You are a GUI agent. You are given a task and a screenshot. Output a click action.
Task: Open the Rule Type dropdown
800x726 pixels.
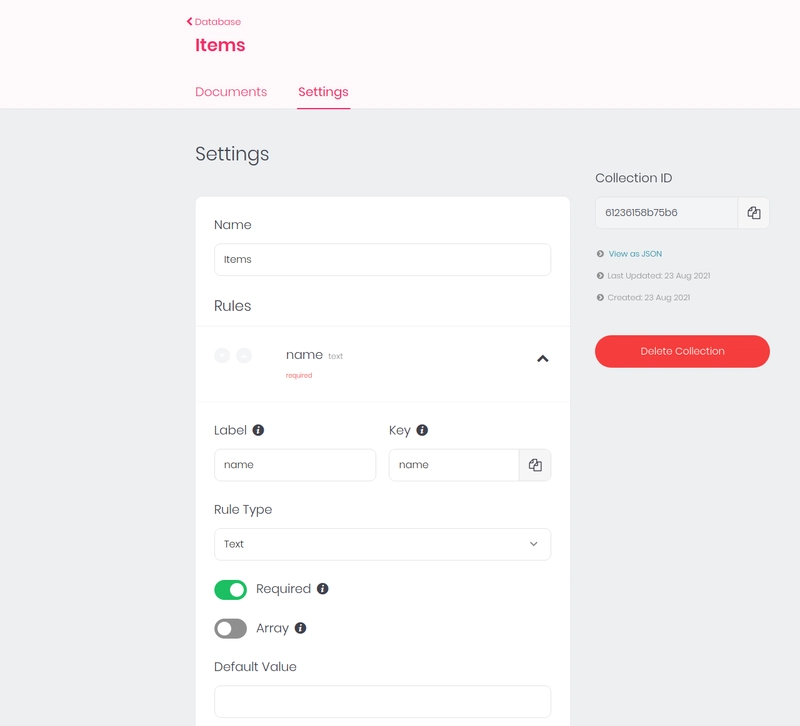click(x=382, y=544)
